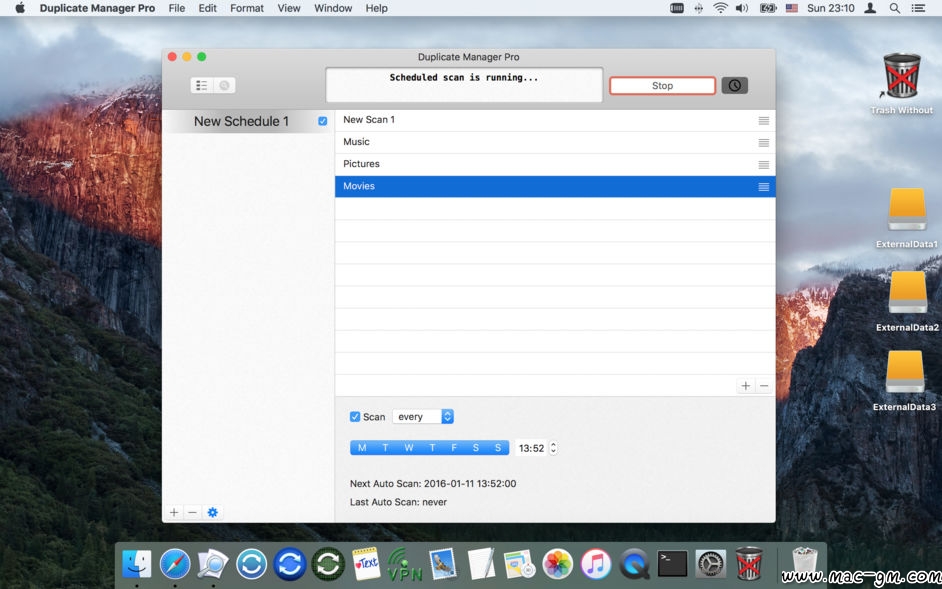The height and width of the screenshot is (589, 942).
Task: Toggle Friday in the day selector
Action: (x=454, y=448)
